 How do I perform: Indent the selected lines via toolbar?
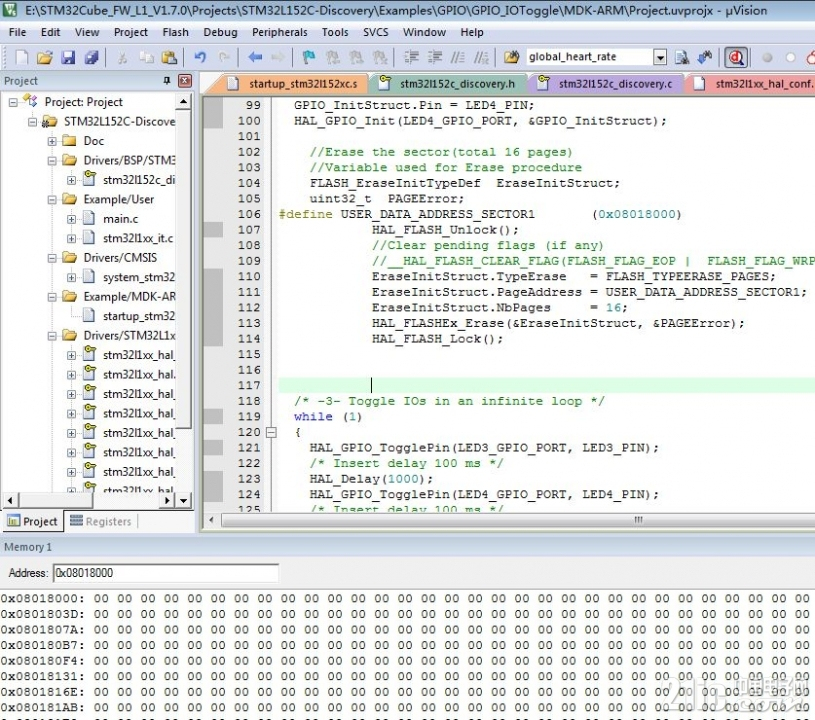(411, 57)
